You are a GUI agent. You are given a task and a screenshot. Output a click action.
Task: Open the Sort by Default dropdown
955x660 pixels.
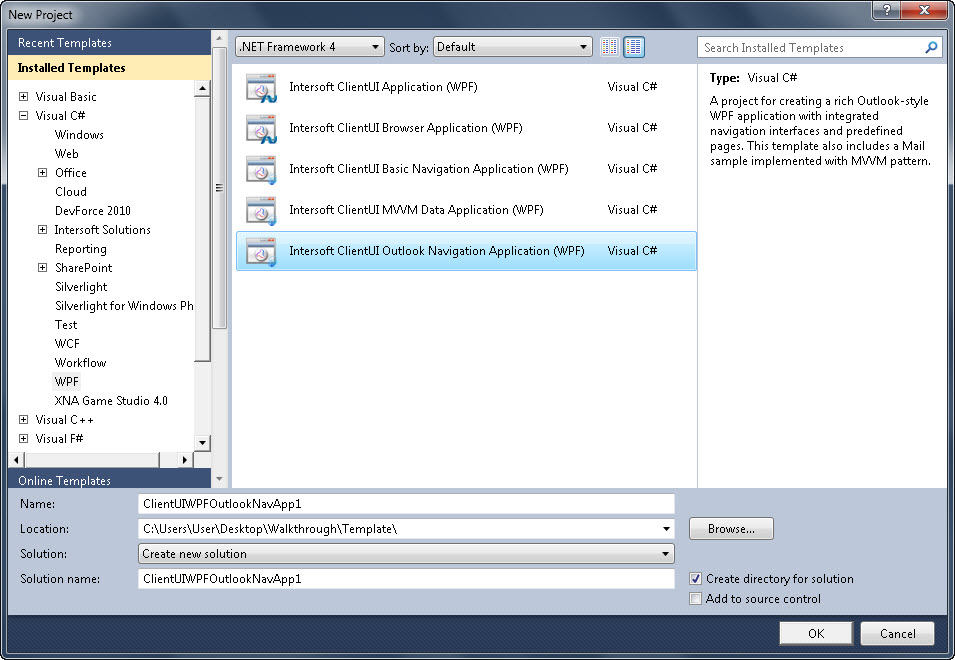tap(513, 47)
